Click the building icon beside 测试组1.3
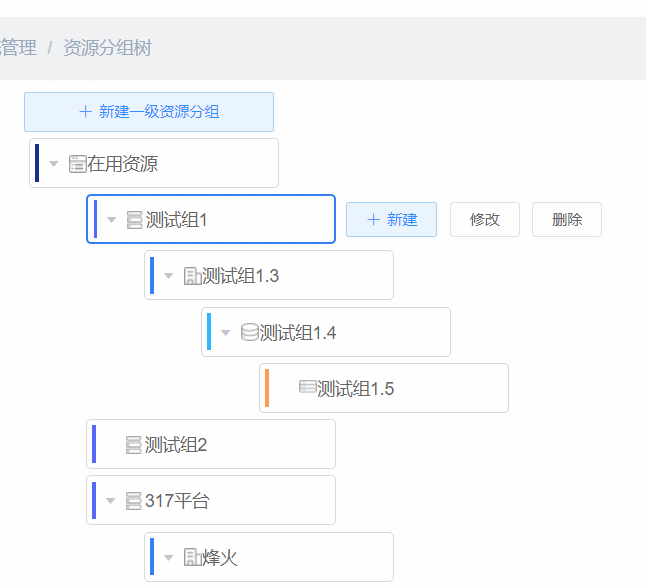 pos(192,276)
